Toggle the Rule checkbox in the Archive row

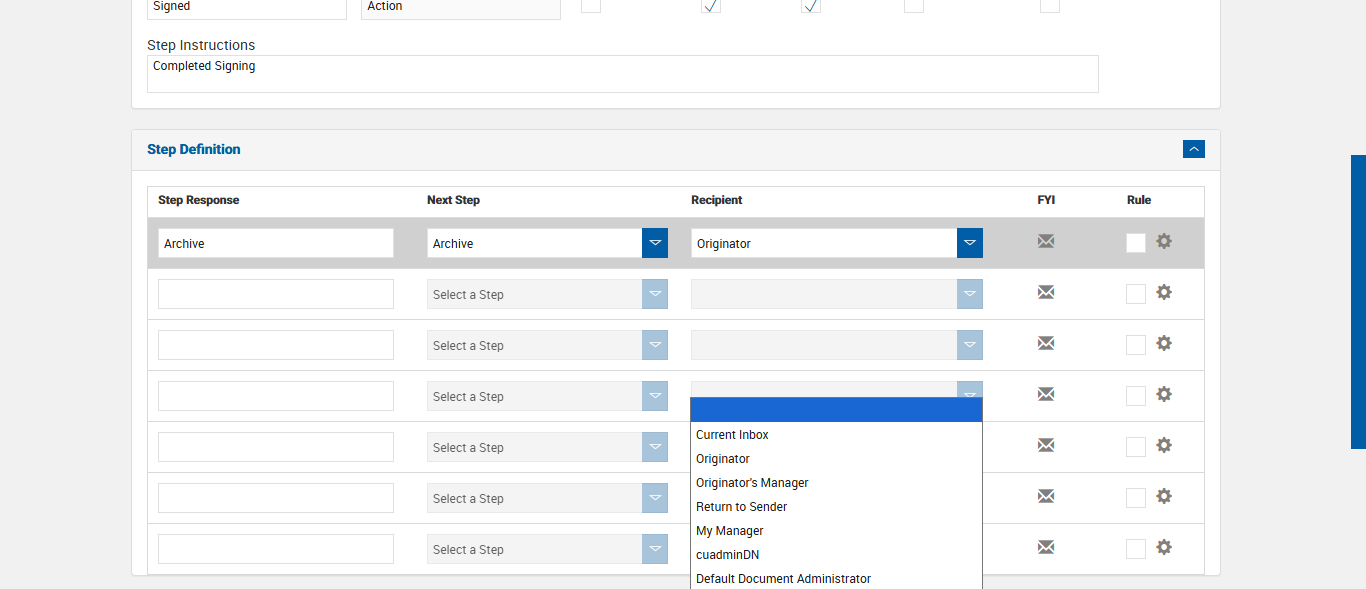click(1136, 243)
